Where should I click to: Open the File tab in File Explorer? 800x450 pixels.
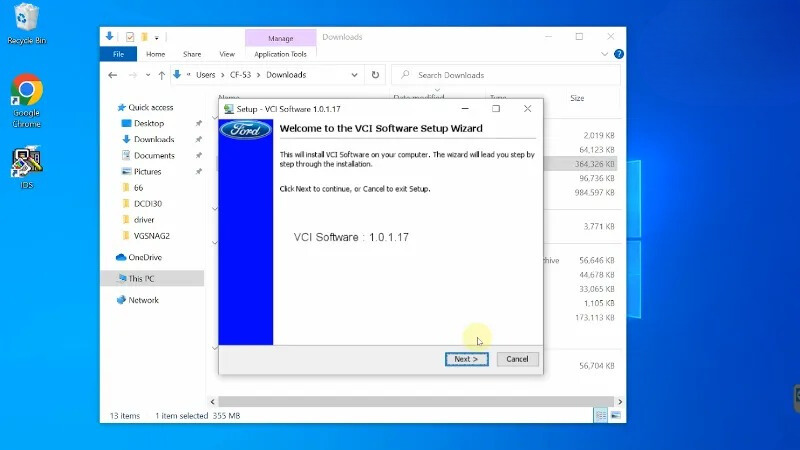click(x=118, y=54)
